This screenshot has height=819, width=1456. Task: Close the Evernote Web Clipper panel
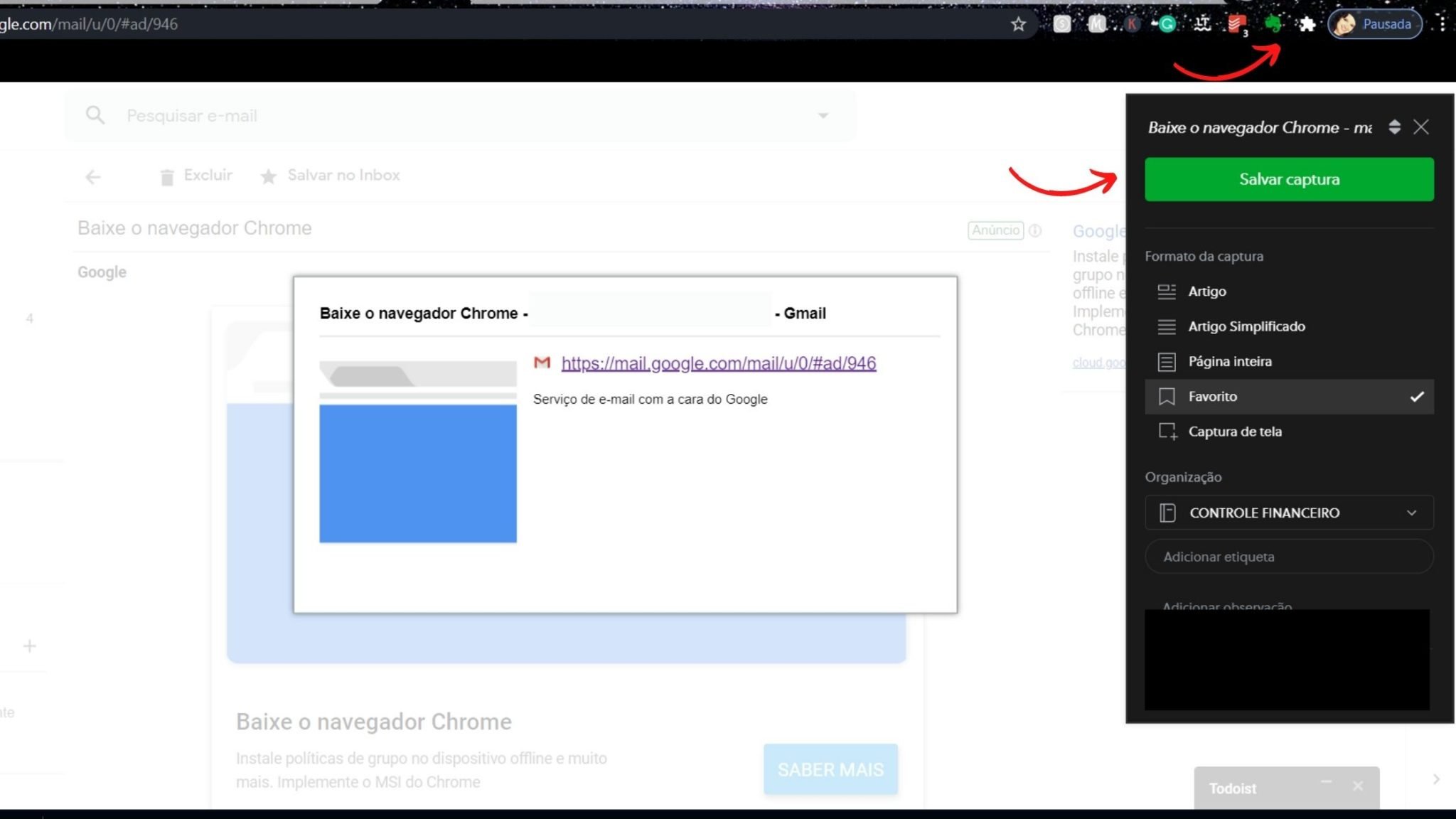(1421, 127)
